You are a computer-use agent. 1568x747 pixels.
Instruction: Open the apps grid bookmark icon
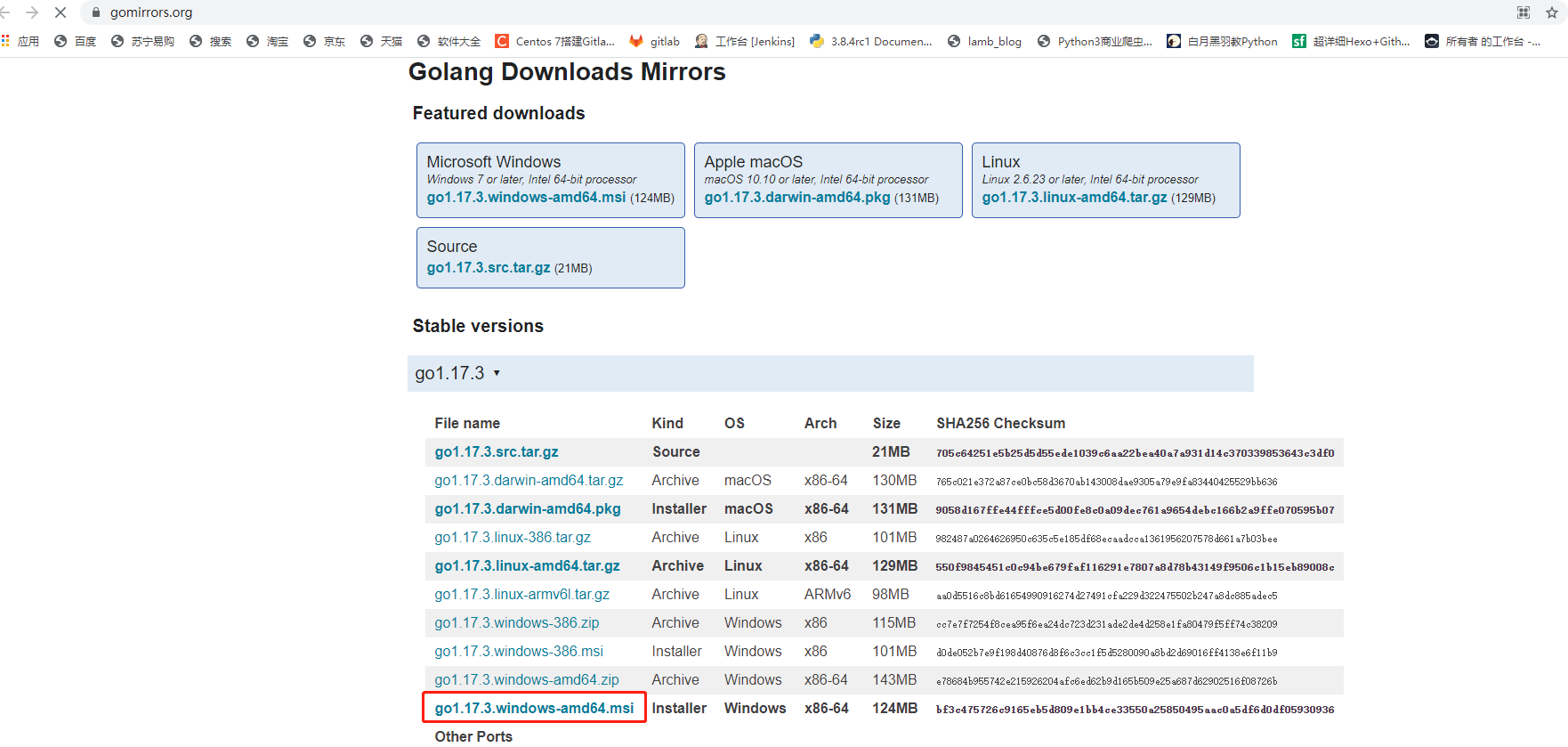[6, 41]
